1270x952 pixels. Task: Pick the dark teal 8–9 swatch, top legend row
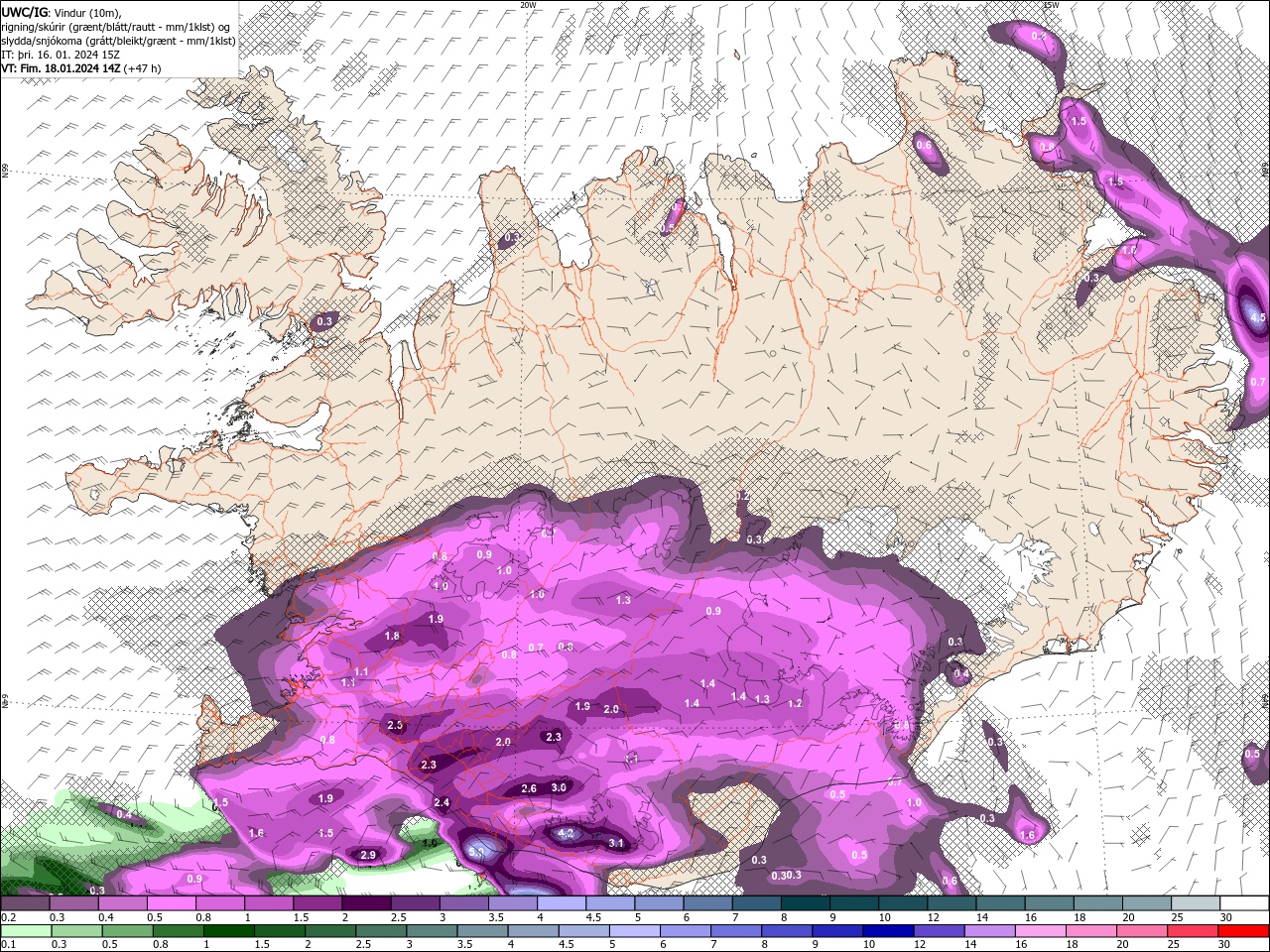(807, 903)
